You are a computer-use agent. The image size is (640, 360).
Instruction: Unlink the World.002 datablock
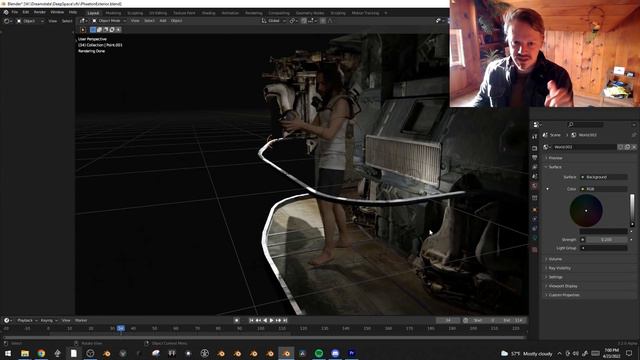(x=634, y=147)
